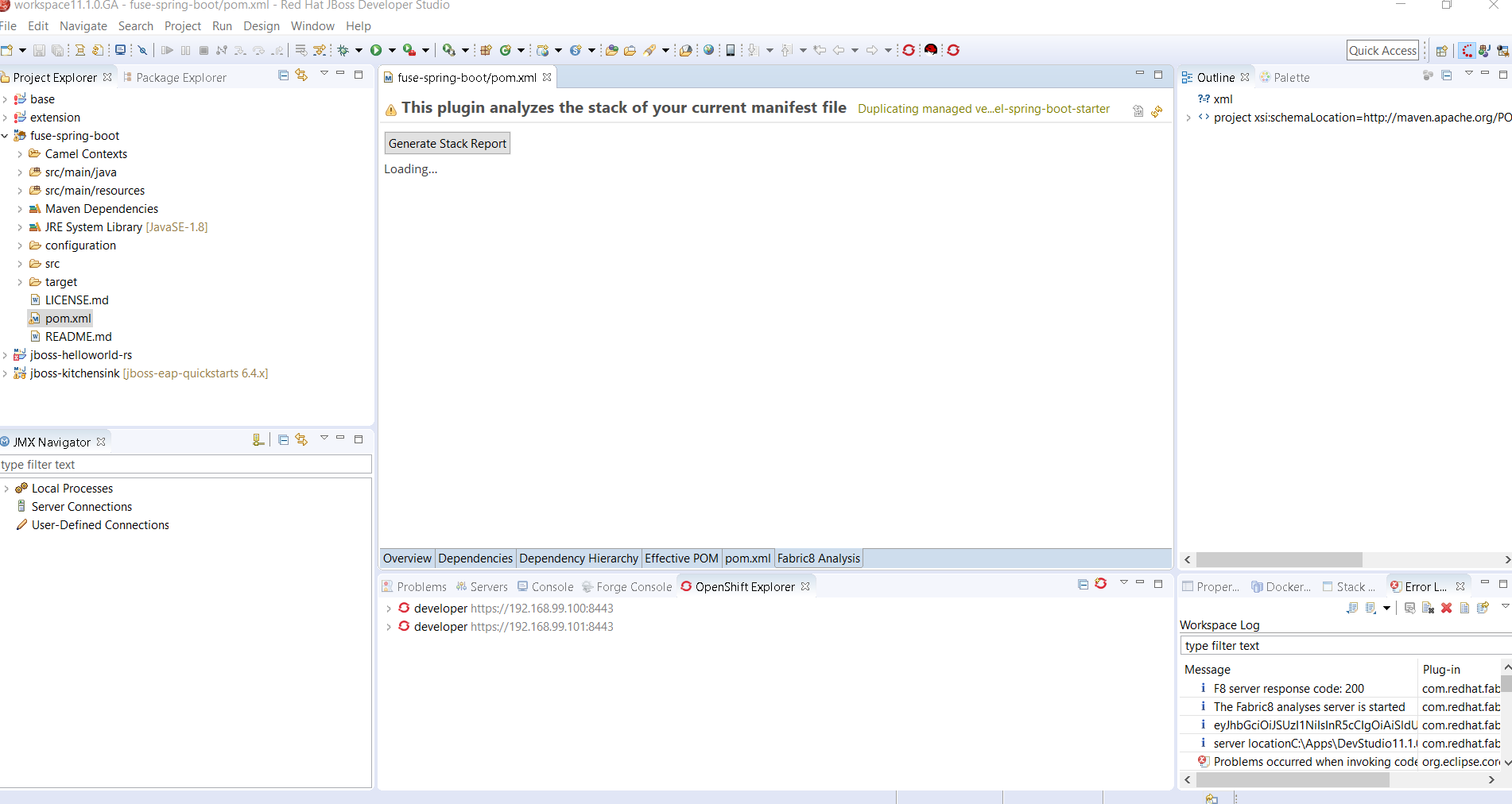Click Import Log icon in Error Log
The width and height of the screenshot is (1512, 804).
[1371, 608]
